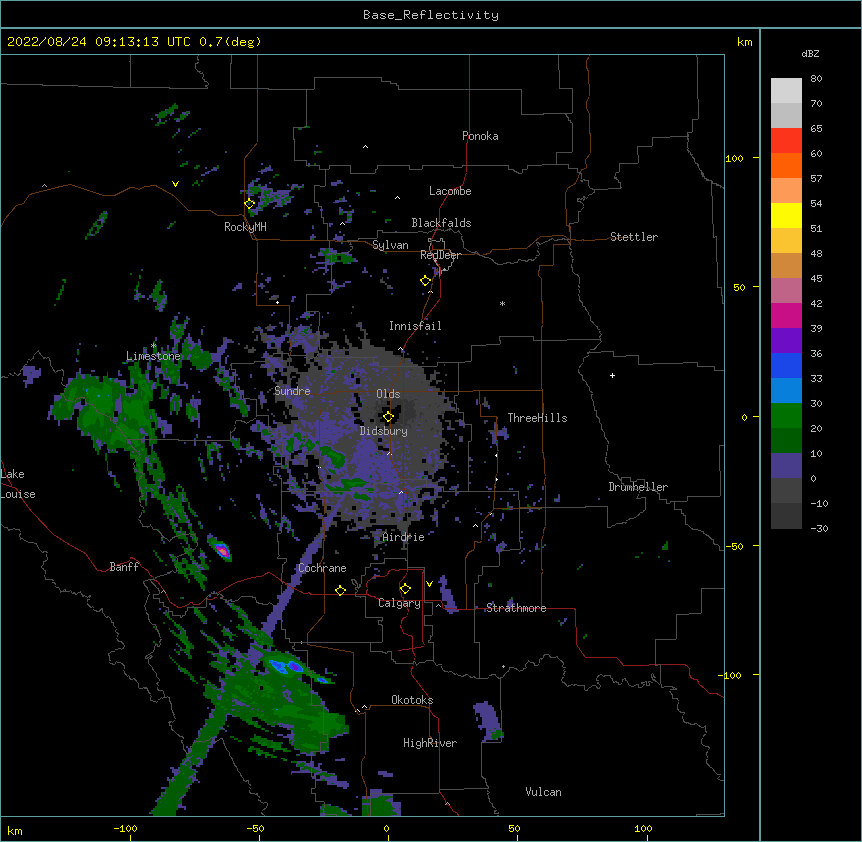Screen dimensions: 862x842
Task: Click the Sundre town label
Action: [x=292, y=391]
